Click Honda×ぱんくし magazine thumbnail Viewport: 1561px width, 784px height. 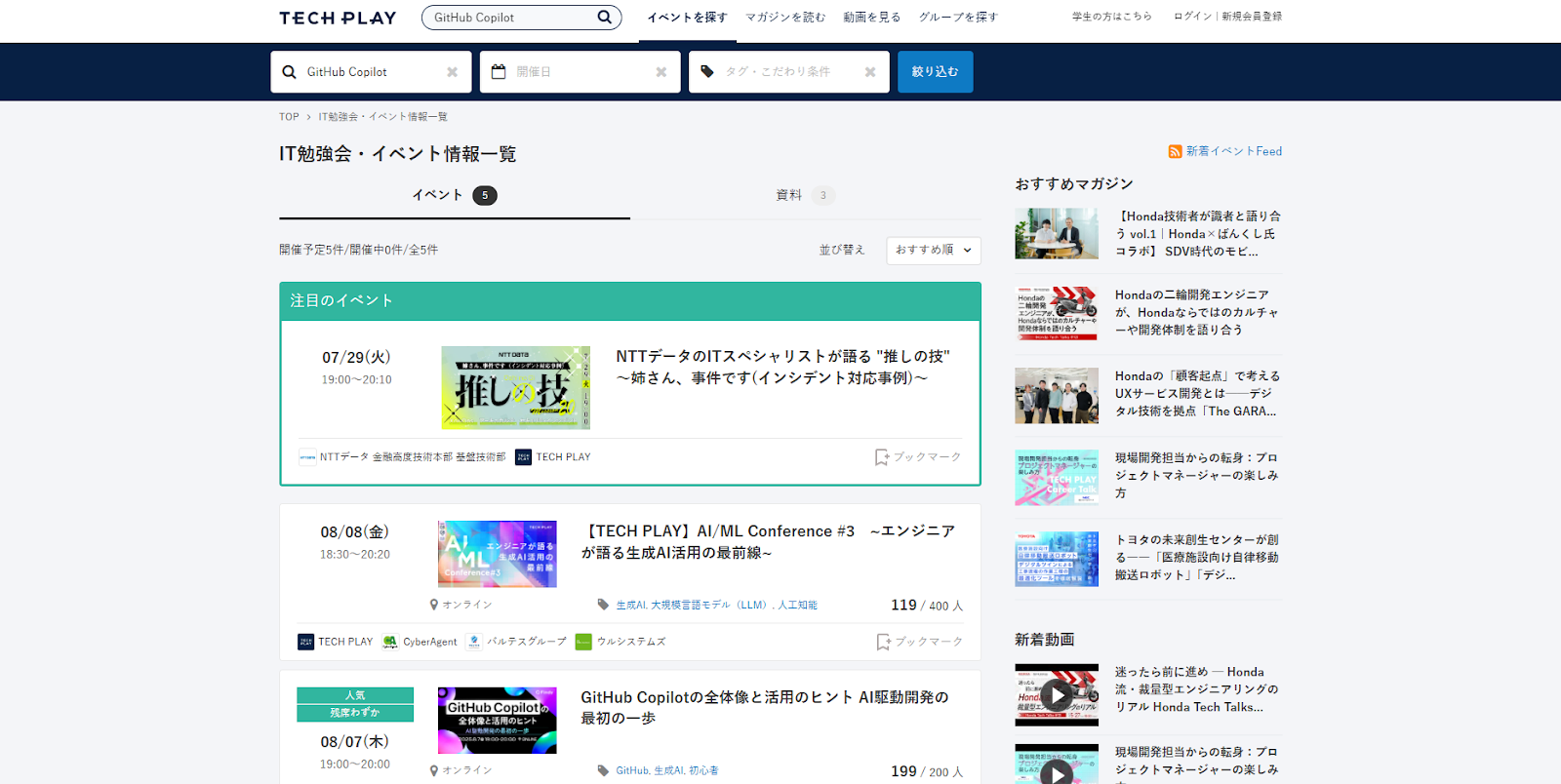click(x=1057, y=233)
